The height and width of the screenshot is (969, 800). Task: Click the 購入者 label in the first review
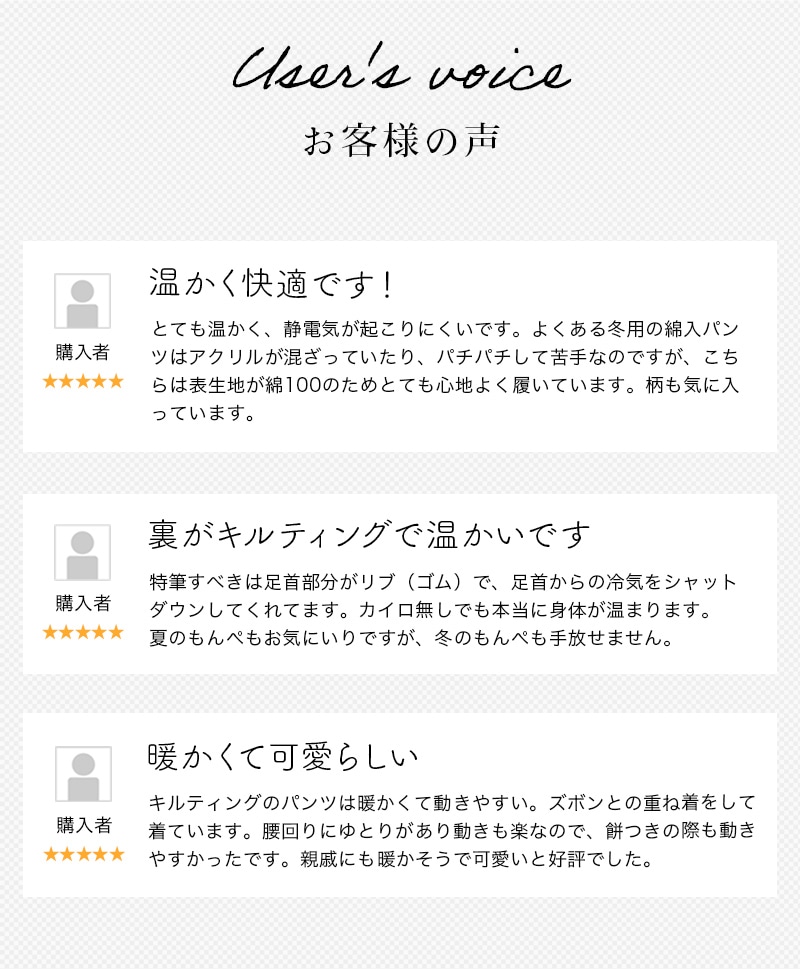click(x=83, y=352)
